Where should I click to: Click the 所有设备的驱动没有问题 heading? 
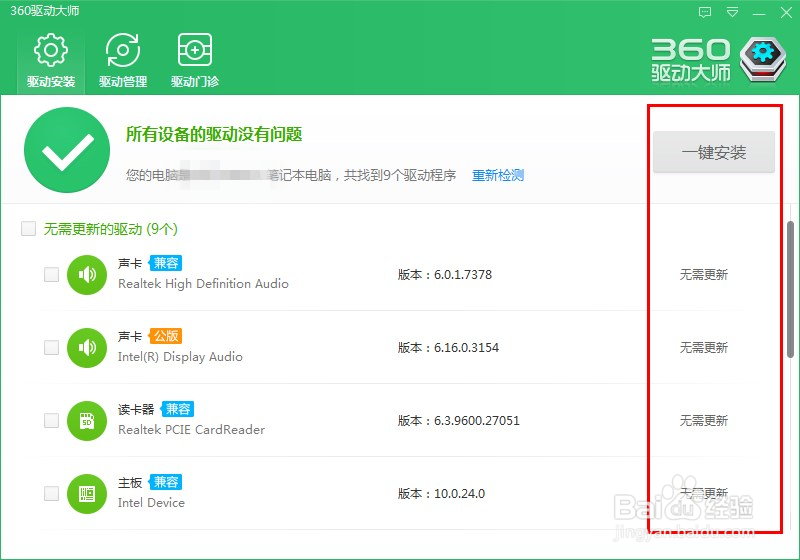(214, 135)
